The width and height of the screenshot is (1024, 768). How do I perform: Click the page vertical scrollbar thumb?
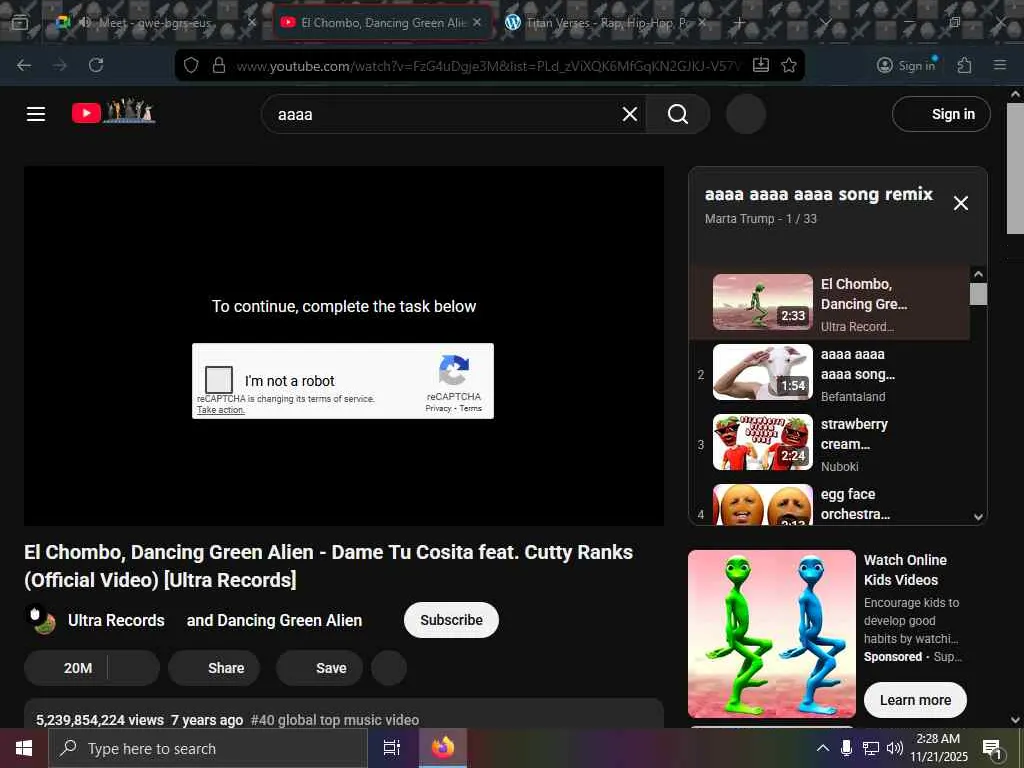1015,168
